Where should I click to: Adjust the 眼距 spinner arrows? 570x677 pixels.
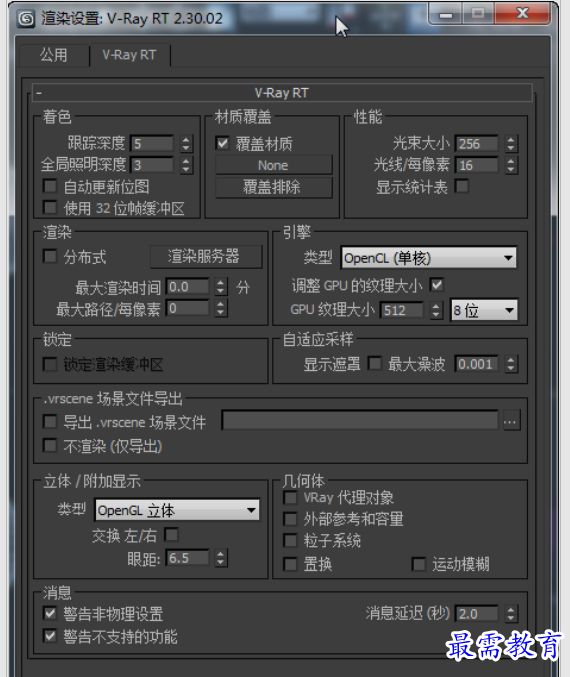pos(221,558)
